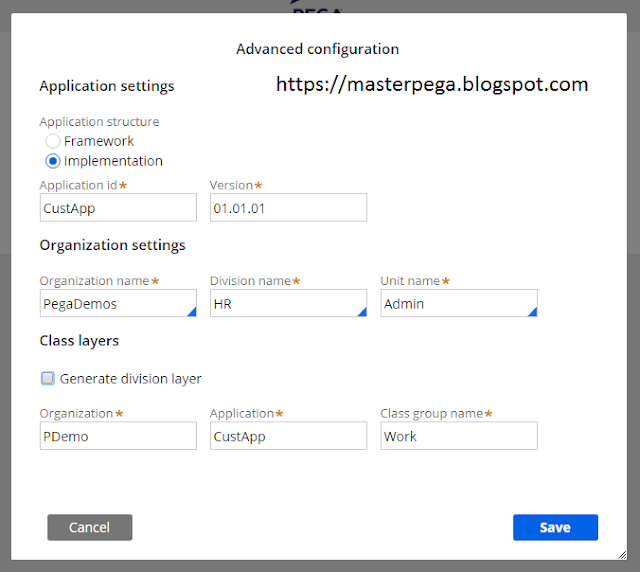640x572 pixels.
Task: Click the Save button
Action: pyautogui.click(x=556, y=527)
